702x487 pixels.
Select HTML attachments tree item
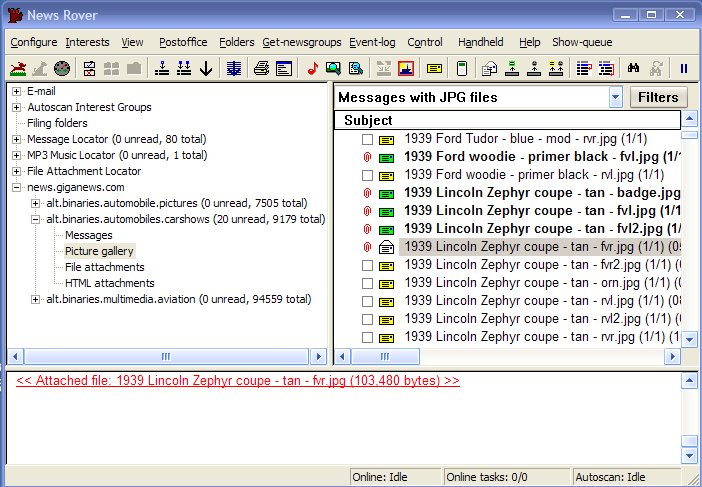(110, 283)
